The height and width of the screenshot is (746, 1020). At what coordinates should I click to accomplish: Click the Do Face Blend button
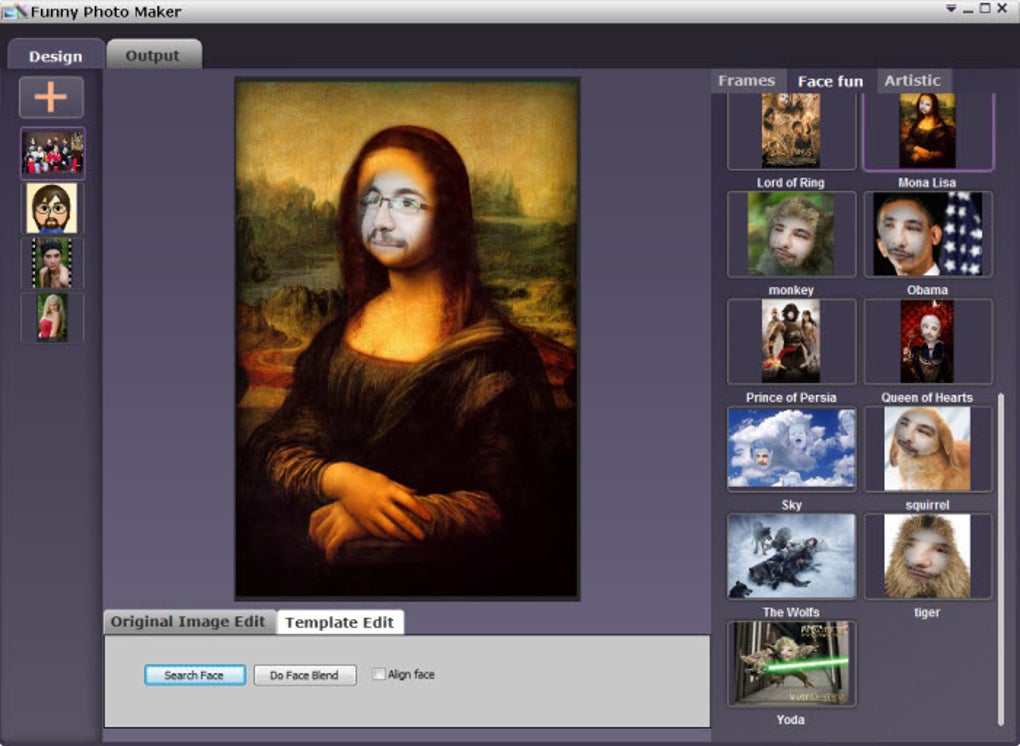[x=304, y=675]
